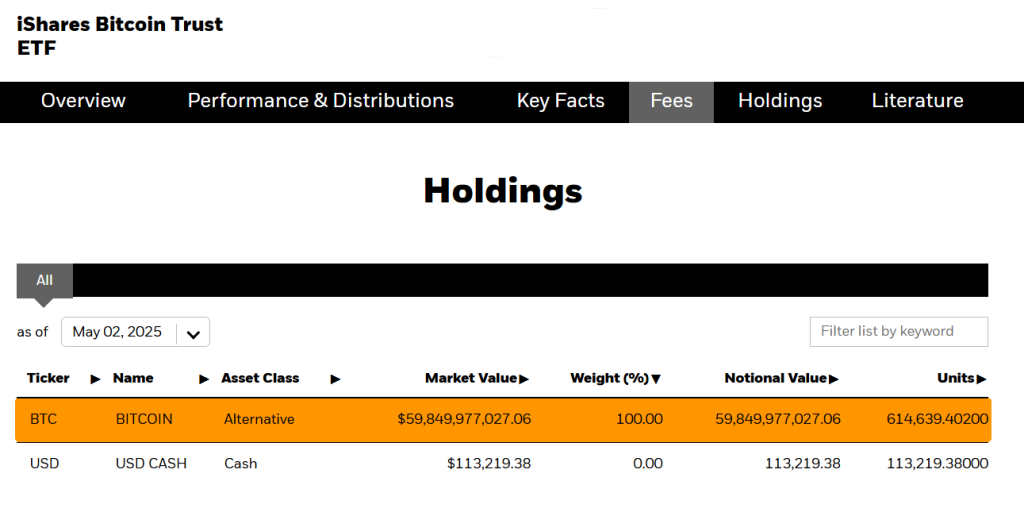This screenshot has height=508, width=1024.
Task: Open the Literature tab
Action: (x=917, y=101)
